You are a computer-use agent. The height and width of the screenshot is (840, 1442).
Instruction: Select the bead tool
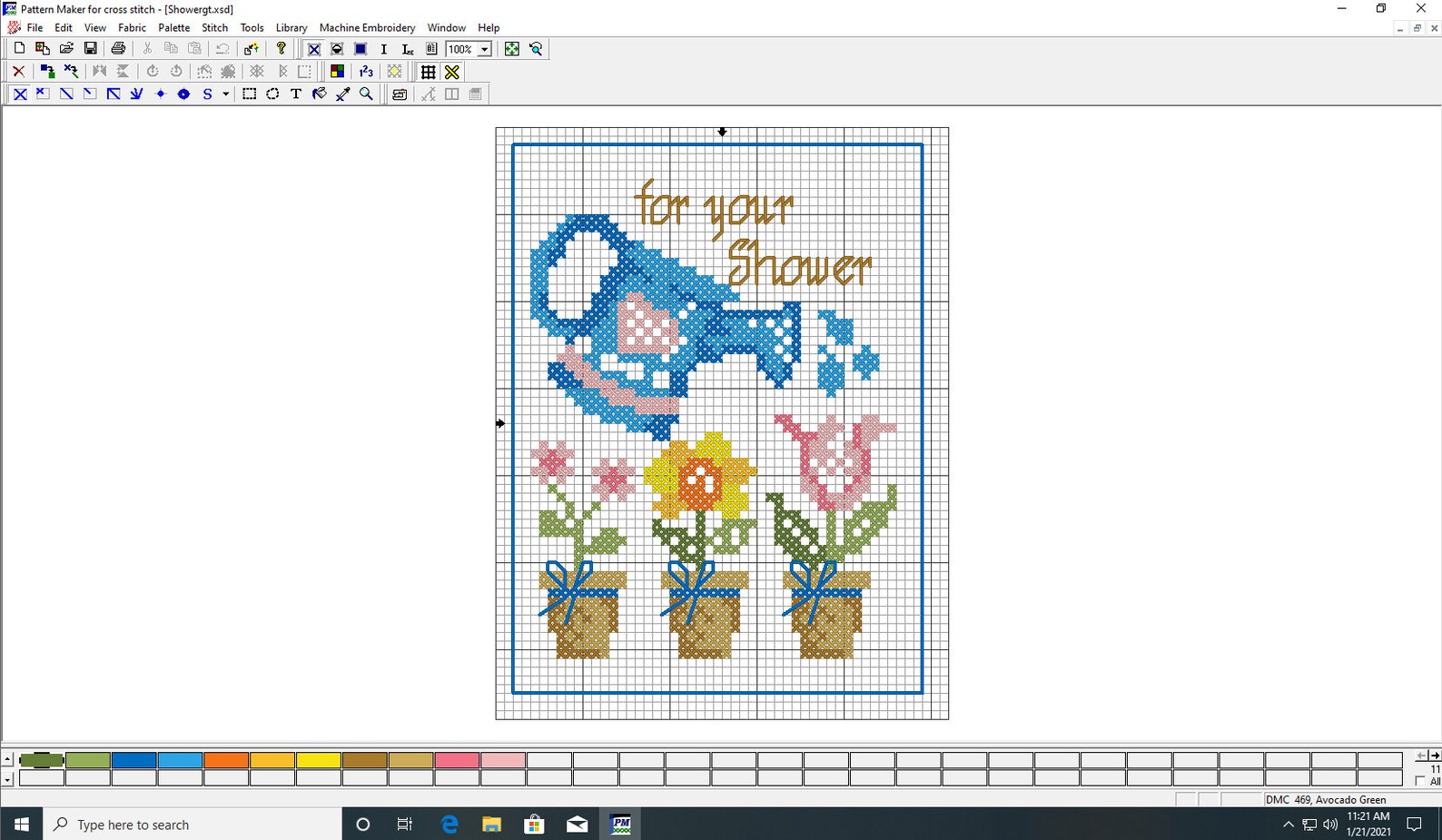pos(183,94)
